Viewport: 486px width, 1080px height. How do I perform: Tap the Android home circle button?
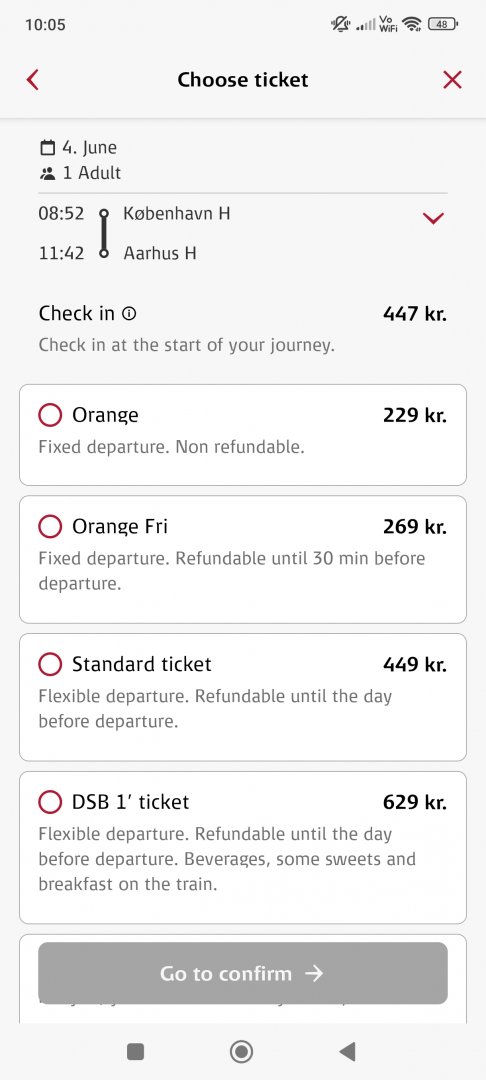click(x=242, y=1052)
